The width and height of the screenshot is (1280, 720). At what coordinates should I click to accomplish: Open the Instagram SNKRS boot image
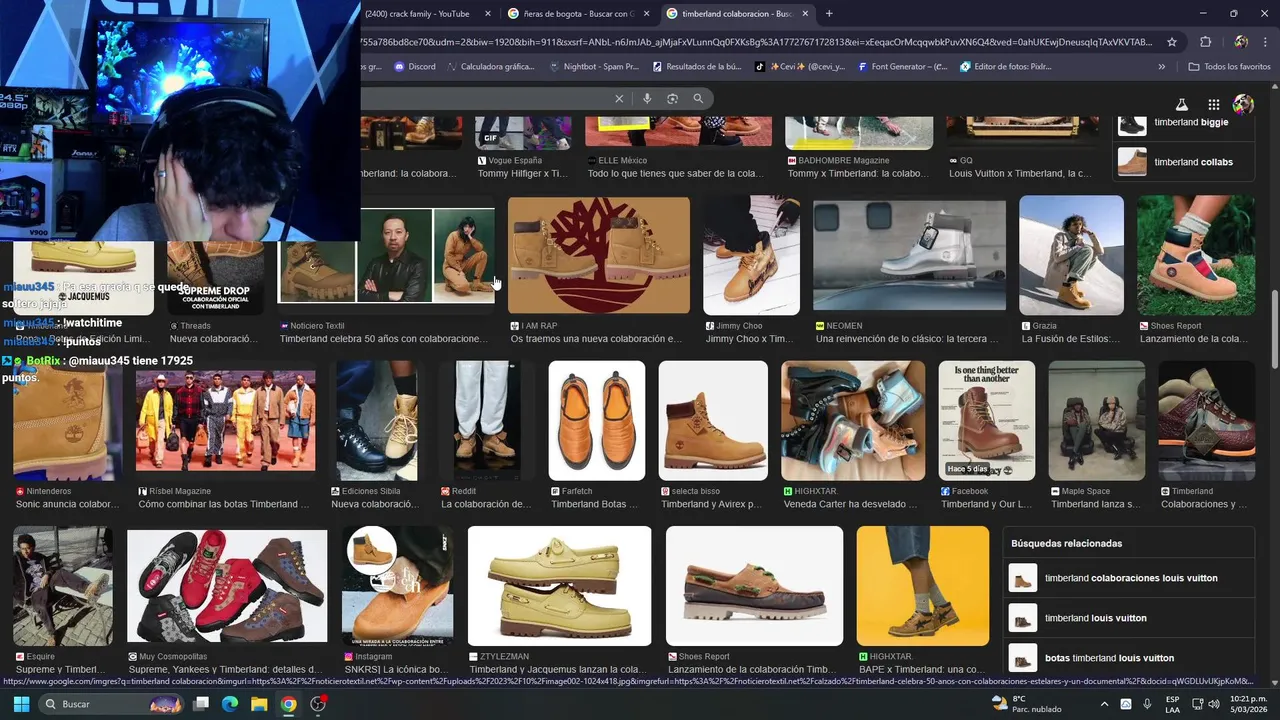click(x=398, y=586)
